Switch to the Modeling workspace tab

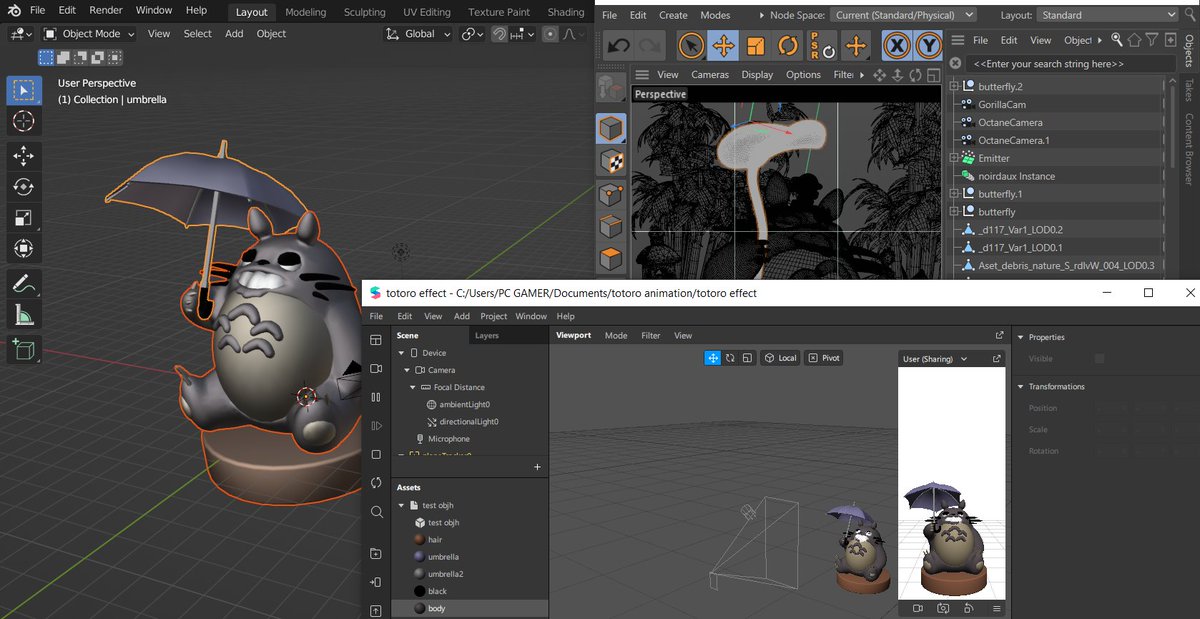[305, 12]
